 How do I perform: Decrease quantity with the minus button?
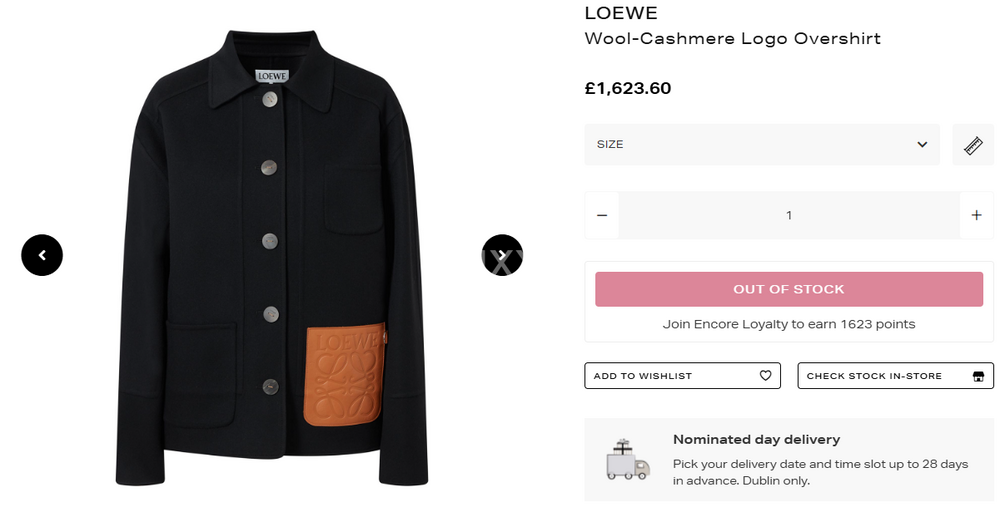pos(602,215)
